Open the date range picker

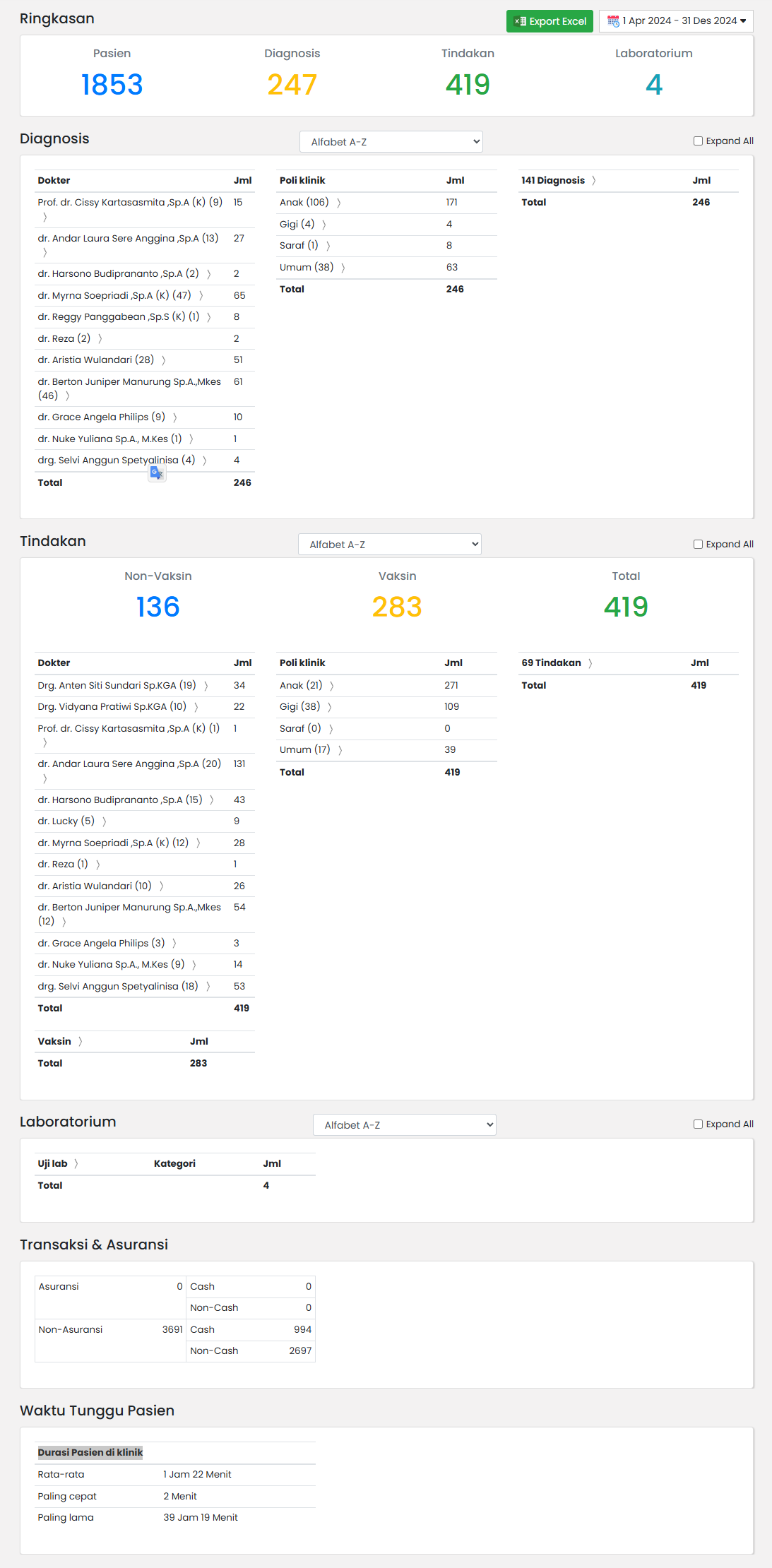tap(676, 21)
